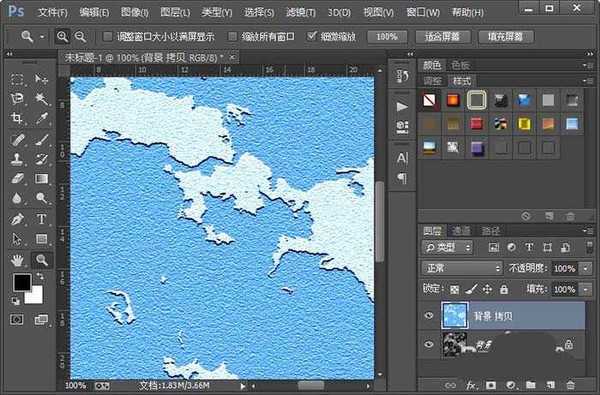Select the Blur tool

17,198
